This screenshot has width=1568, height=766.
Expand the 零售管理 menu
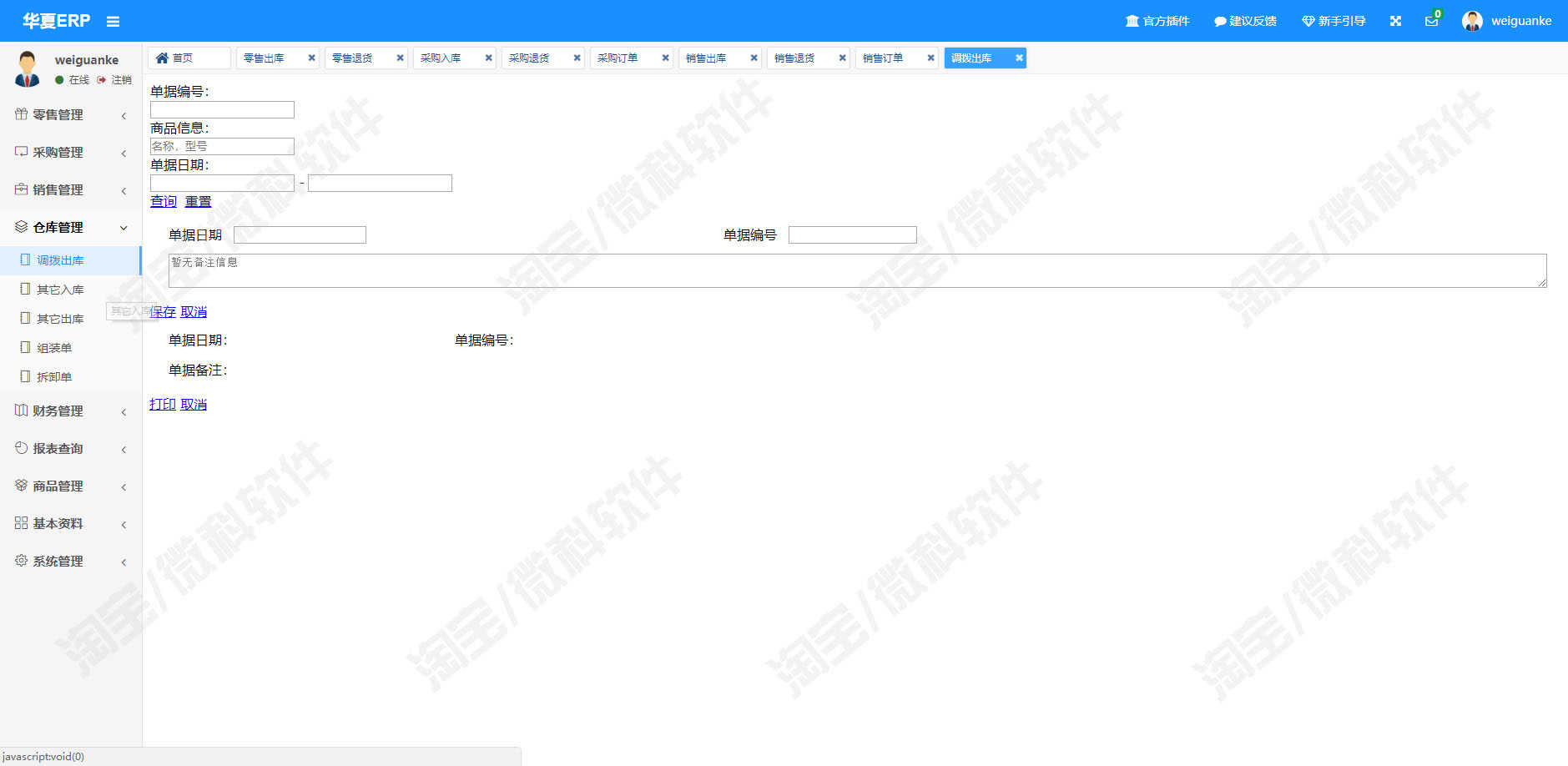(x=71, y=115)
